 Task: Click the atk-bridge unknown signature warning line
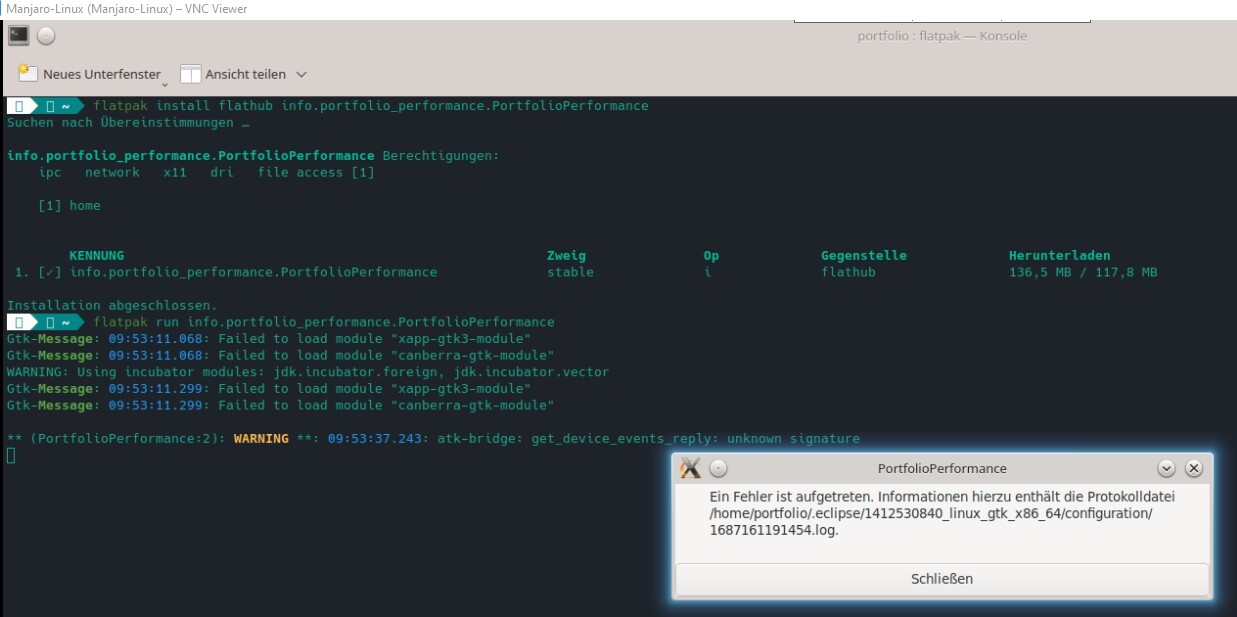pos(433,438)
